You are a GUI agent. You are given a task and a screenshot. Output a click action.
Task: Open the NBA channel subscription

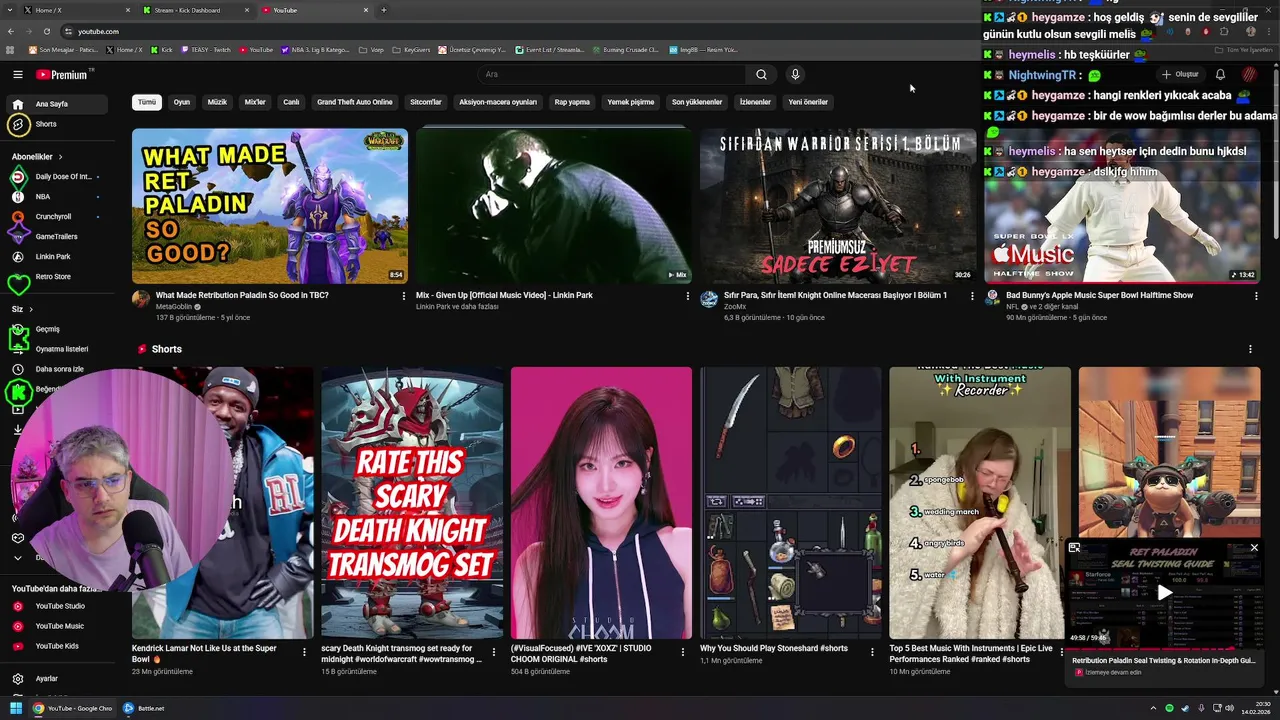42,196
